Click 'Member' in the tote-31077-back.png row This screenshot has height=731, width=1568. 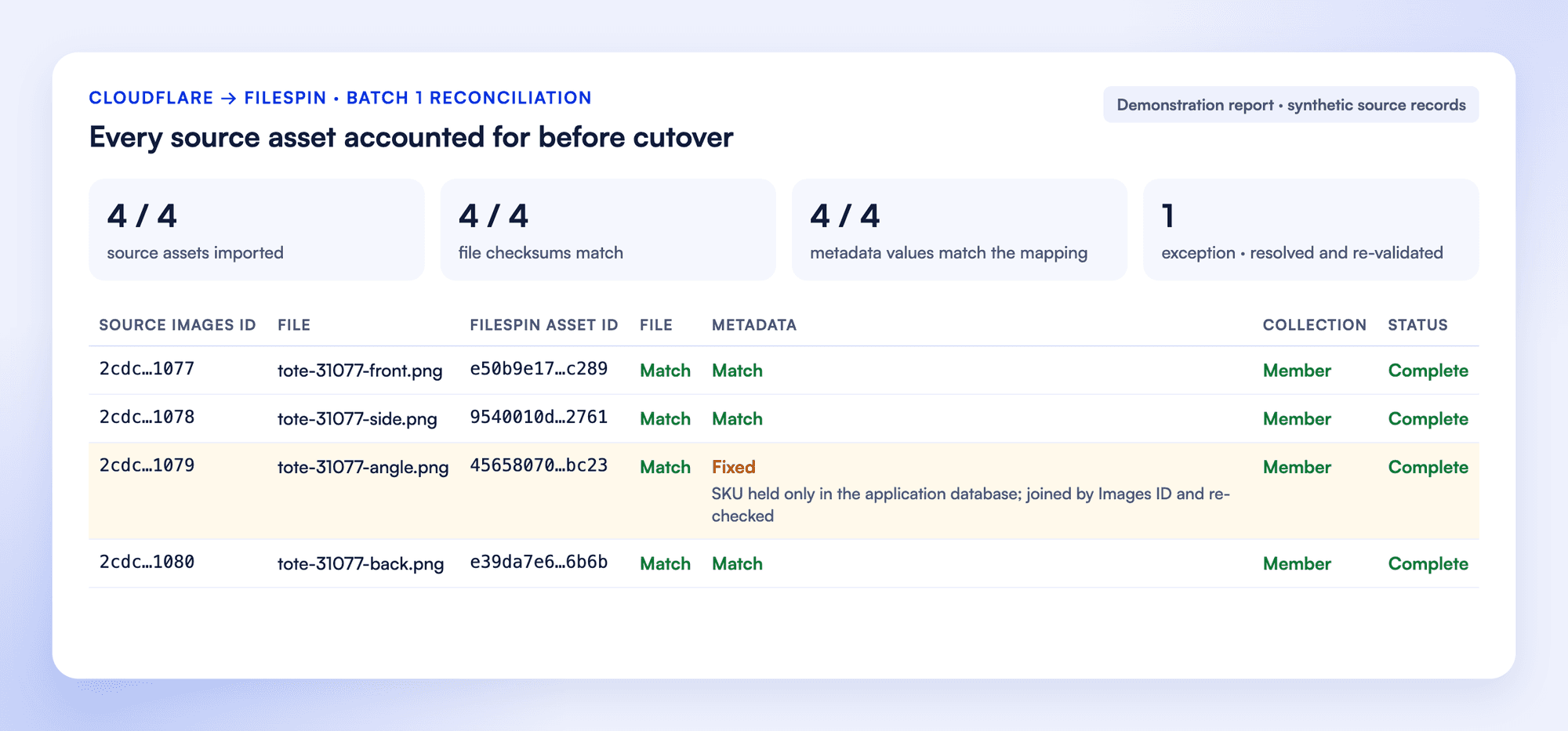pos(1297,564)
